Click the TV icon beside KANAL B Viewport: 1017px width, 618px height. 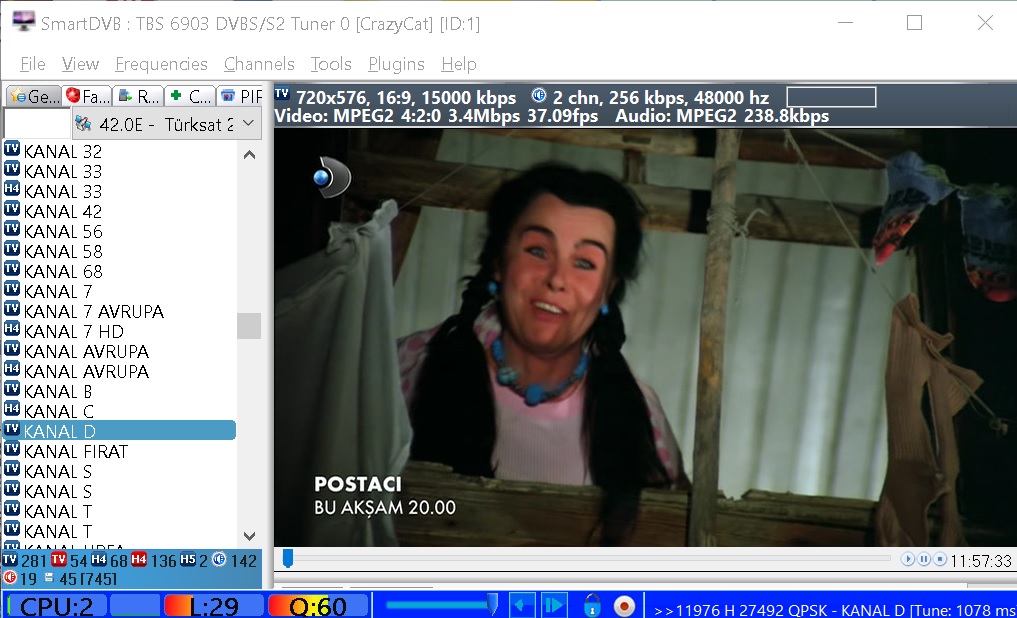[12, 388]
